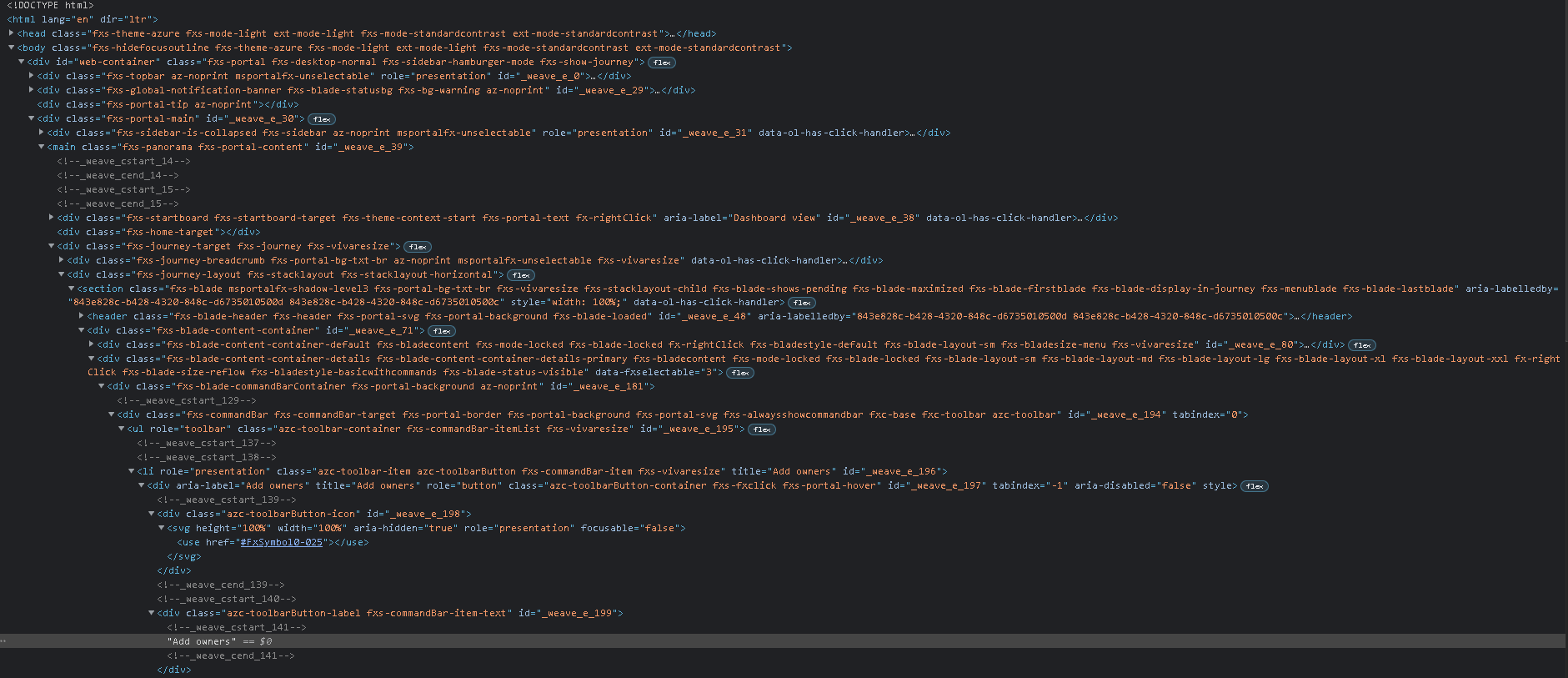
Task: Expand the fxs-sidebar-is-collapsed div node
Action: coord(42,133)
